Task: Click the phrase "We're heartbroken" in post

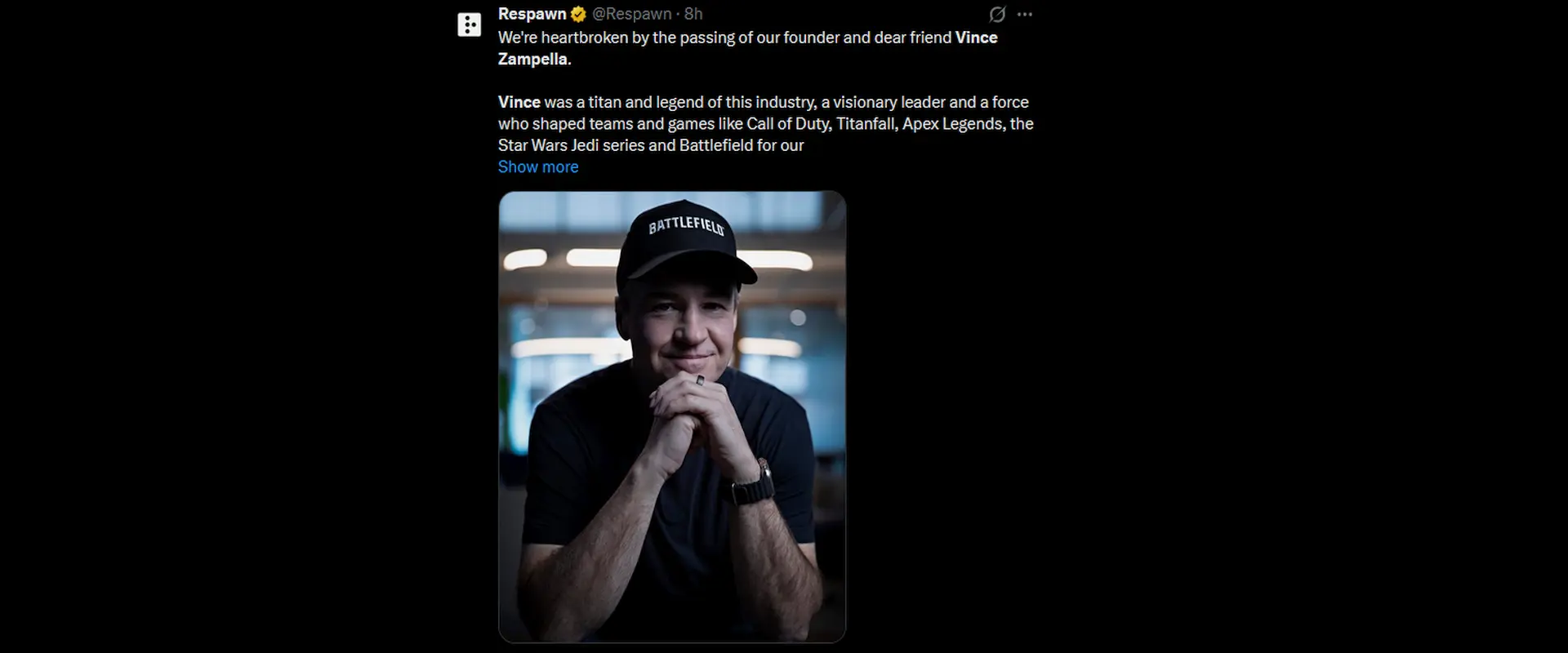Action: pyautogui.click(x=563, y=38)
